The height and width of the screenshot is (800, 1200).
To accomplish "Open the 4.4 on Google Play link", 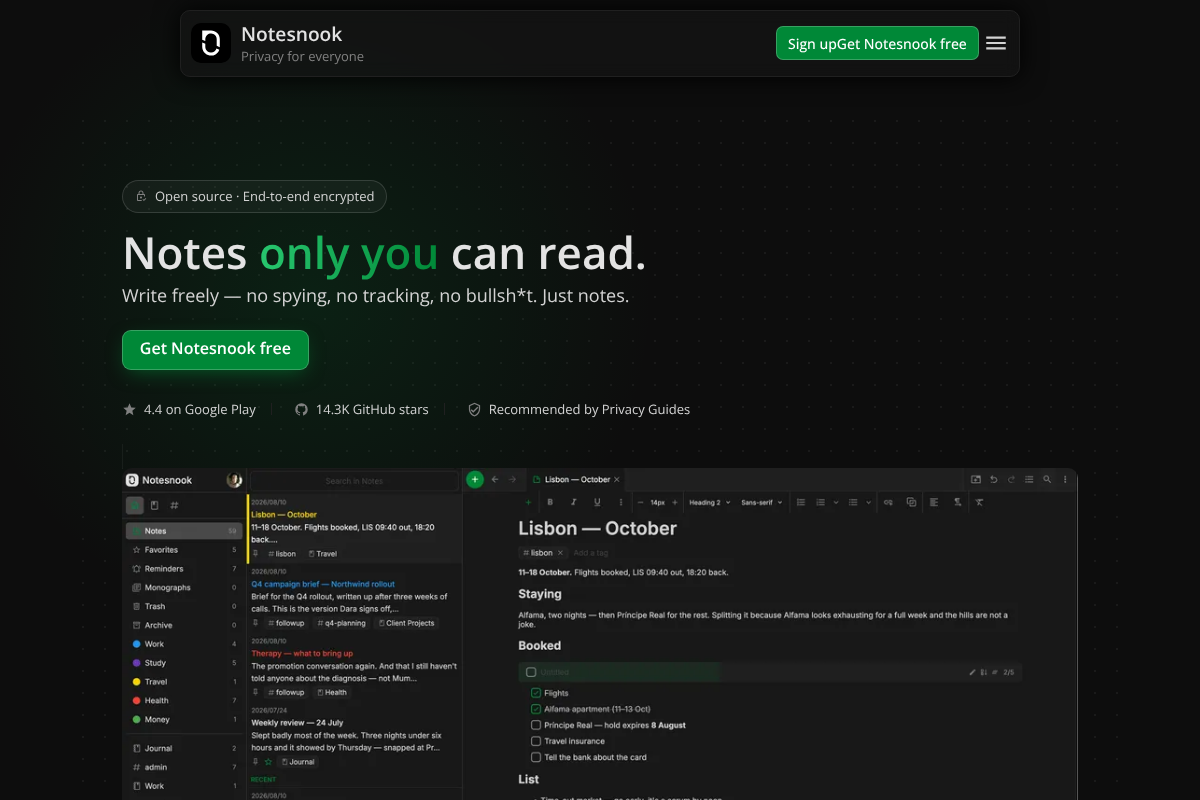I will click(189, 409).
